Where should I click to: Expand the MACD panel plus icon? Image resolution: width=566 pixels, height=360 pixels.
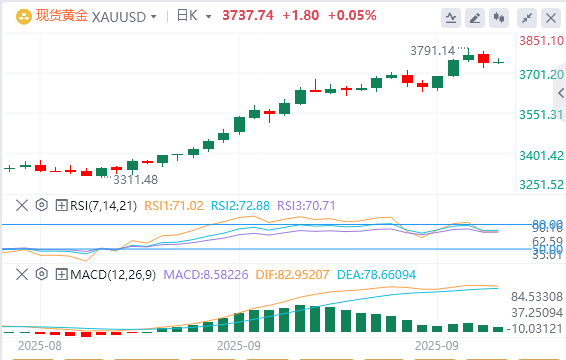[x=61, y=274]
